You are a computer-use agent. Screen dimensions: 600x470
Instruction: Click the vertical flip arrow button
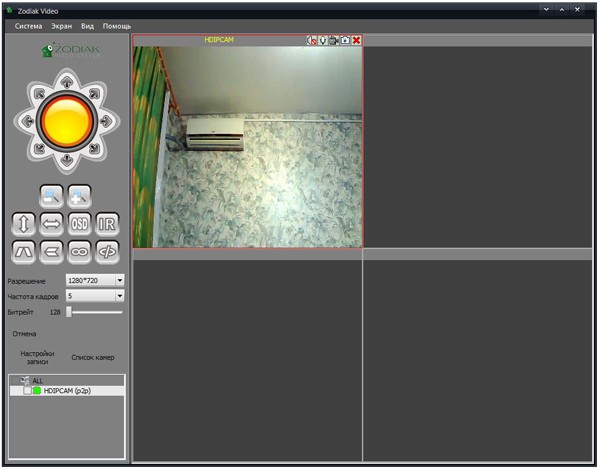pos(23,223)
